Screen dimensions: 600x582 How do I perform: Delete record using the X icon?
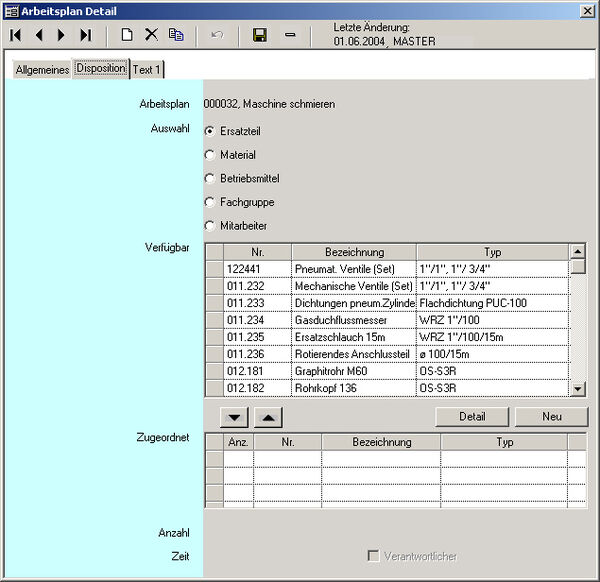pyautogui.click(x=151, y=35)
